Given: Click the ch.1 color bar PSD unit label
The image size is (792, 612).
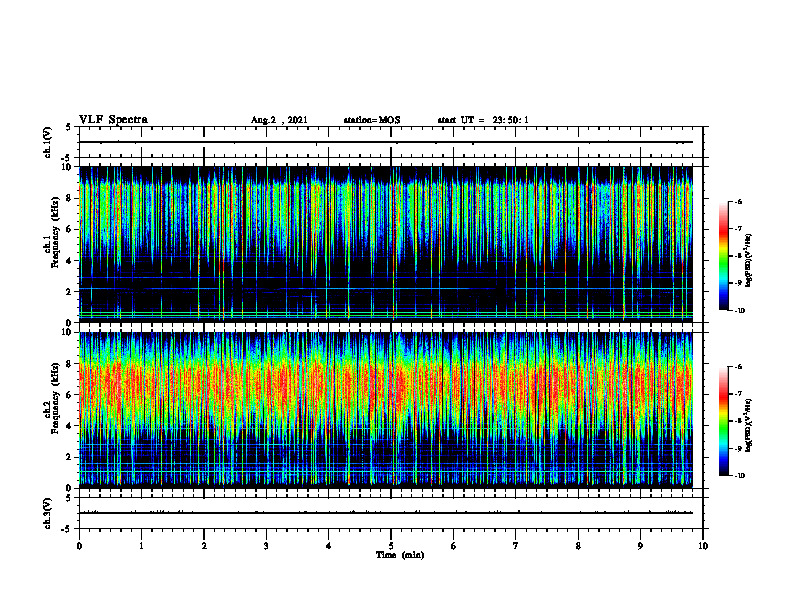Looking at the screenshot, I should (749, 261).
